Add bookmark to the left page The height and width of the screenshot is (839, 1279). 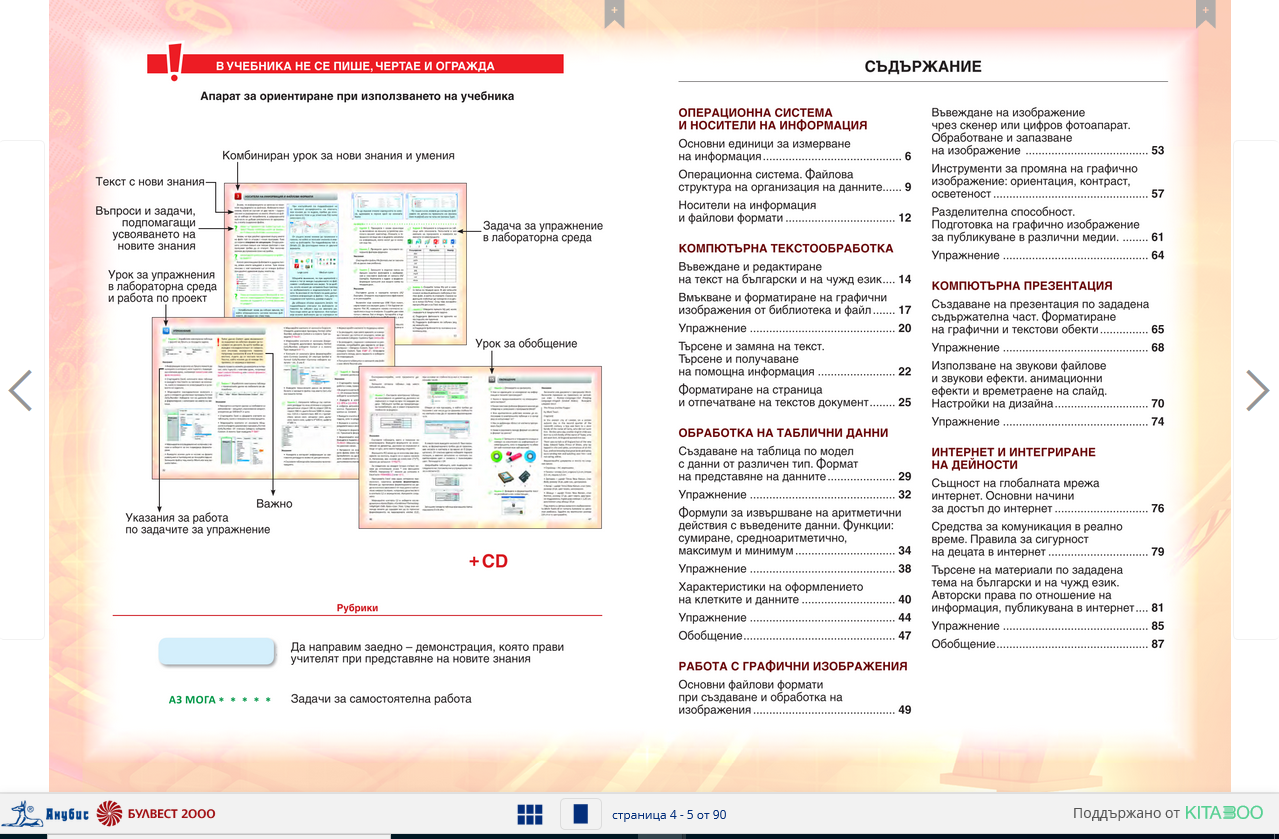point(614,13)
